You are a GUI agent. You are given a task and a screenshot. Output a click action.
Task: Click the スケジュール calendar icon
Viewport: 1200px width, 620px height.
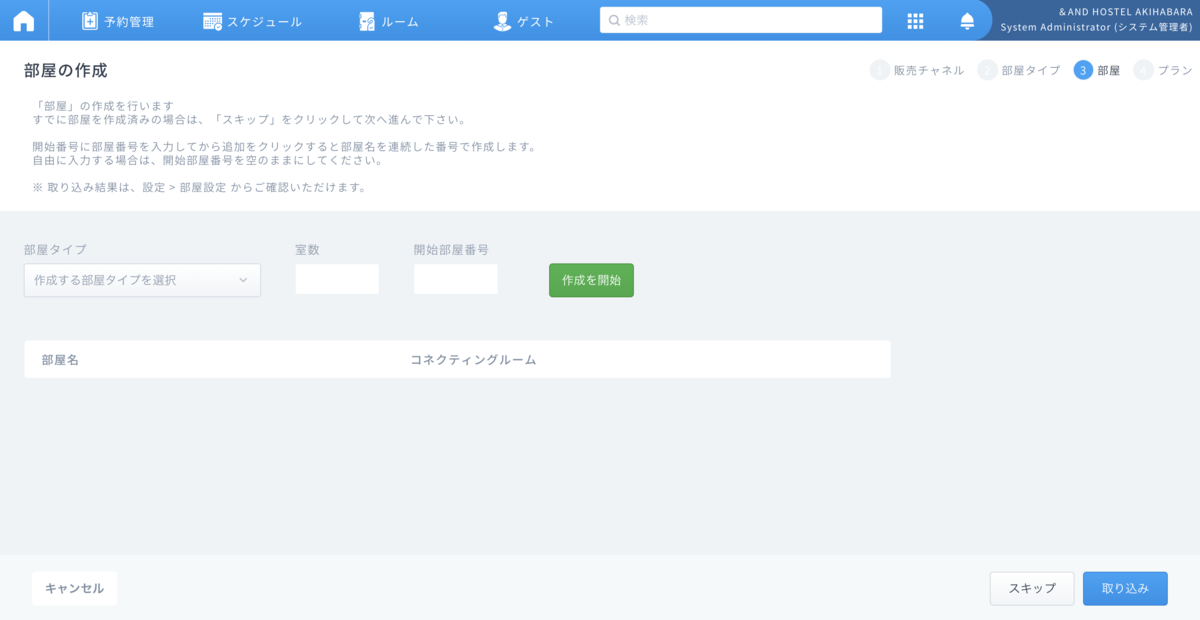(x=212, y=21)
